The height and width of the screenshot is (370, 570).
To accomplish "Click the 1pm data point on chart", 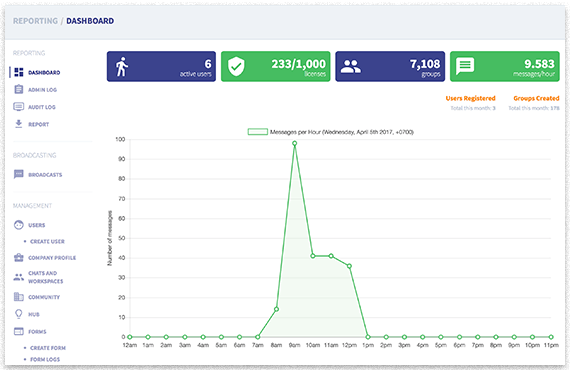I will pos(368,337).
